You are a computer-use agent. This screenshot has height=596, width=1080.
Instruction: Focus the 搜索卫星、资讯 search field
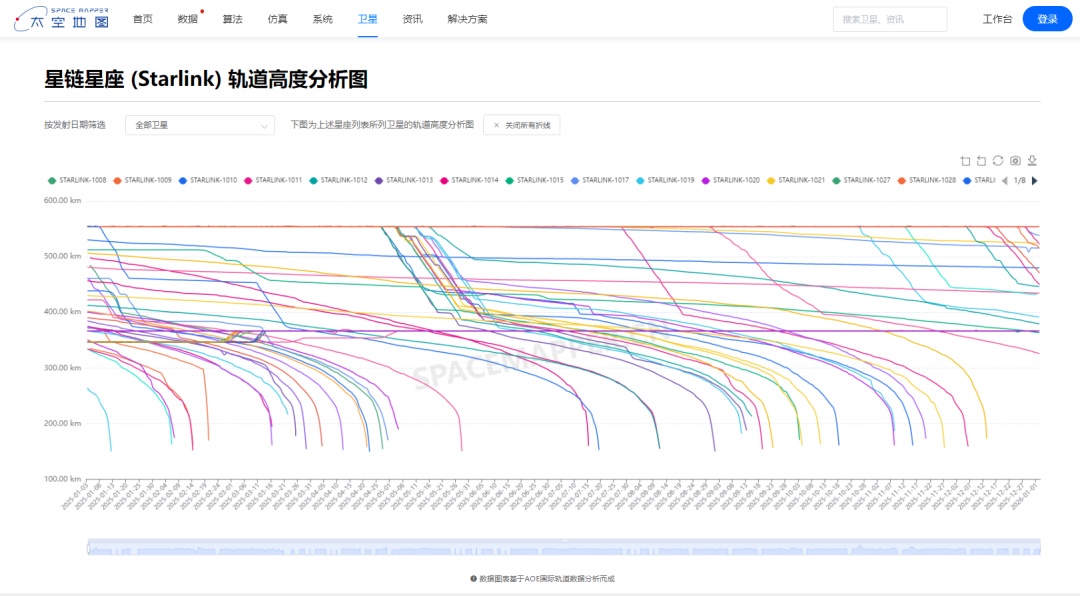[x=889, y=19]
